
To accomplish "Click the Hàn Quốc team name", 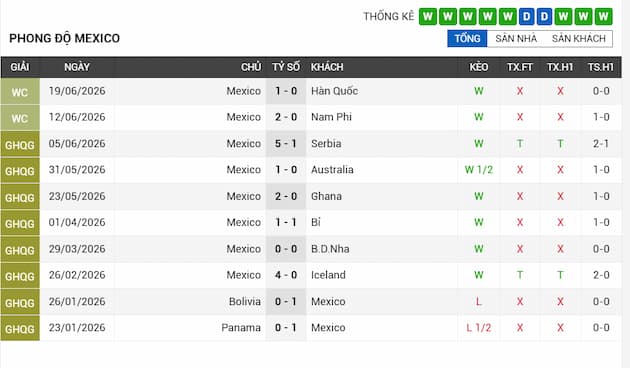I will (334, 91).
